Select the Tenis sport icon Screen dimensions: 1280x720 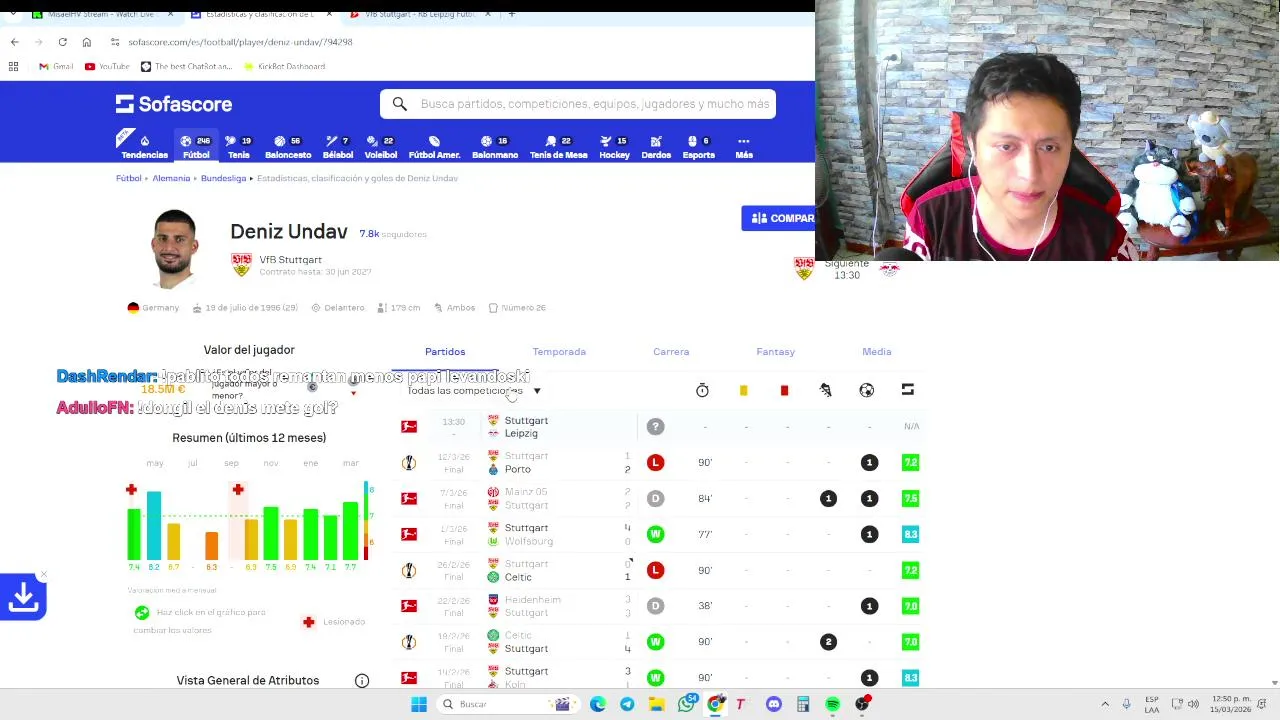pos(238,146)
